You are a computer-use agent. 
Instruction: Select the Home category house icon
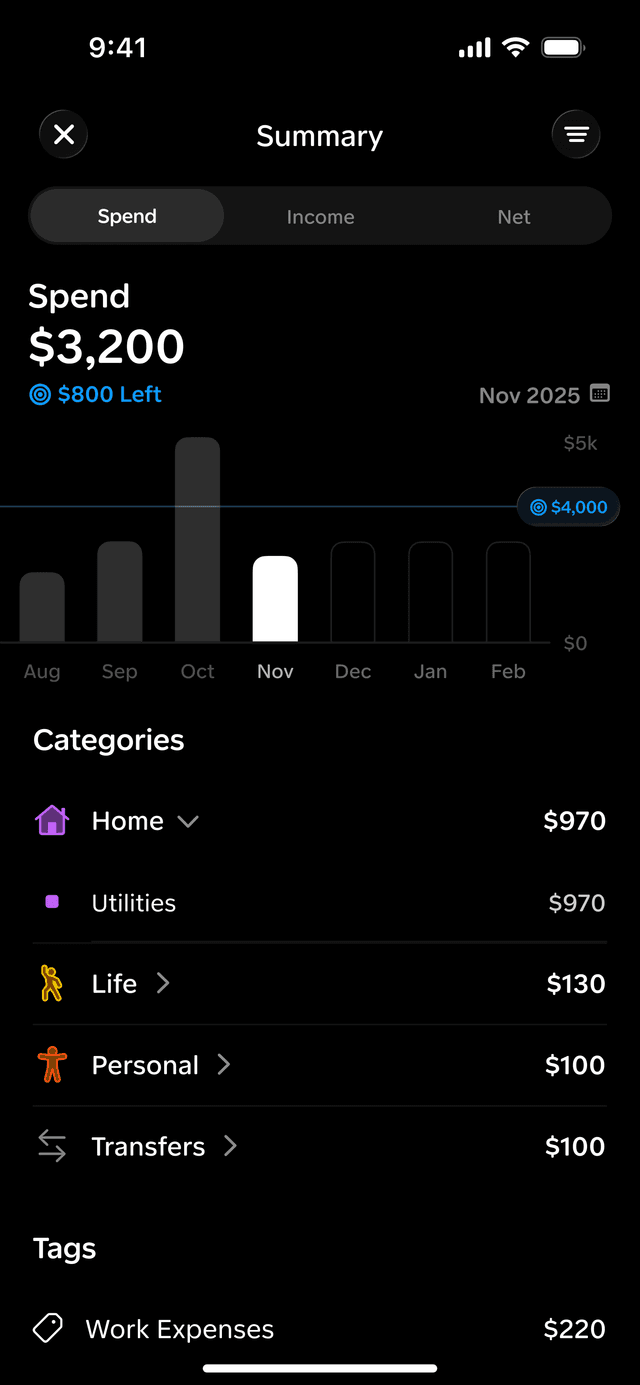tap(52, 820)
